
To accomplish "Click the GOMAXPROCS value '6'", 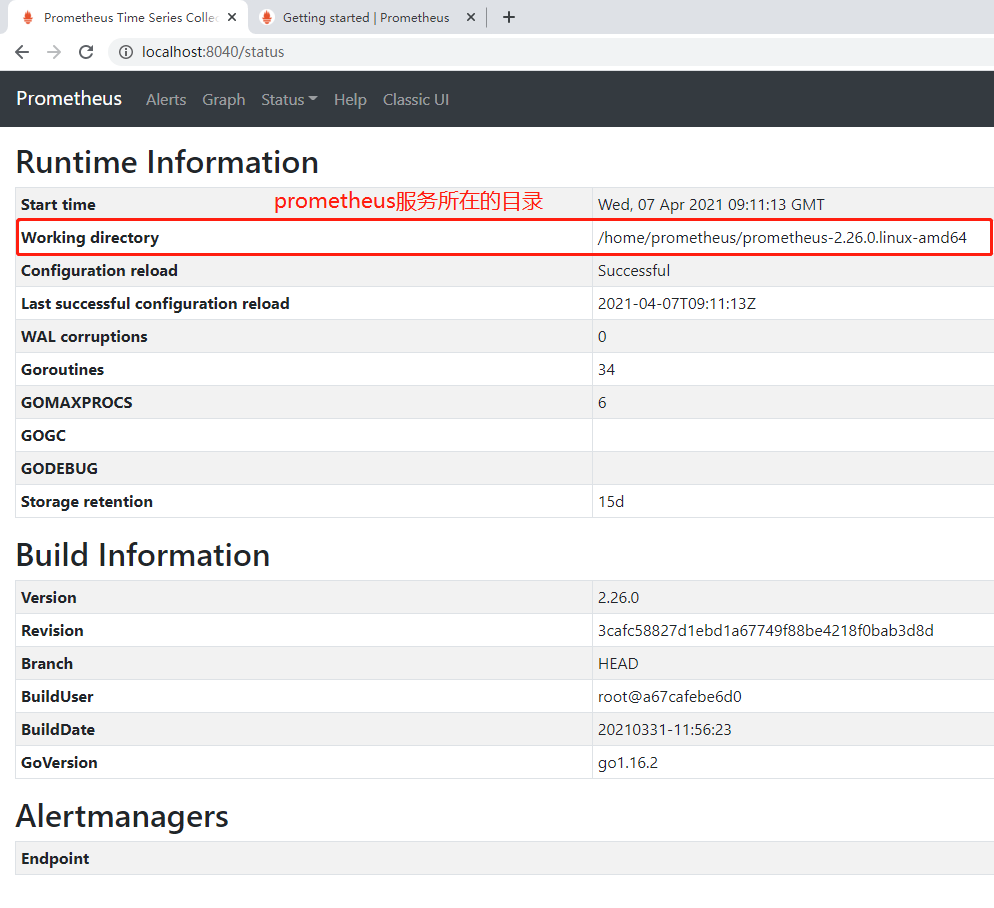I will pos(602,403).
